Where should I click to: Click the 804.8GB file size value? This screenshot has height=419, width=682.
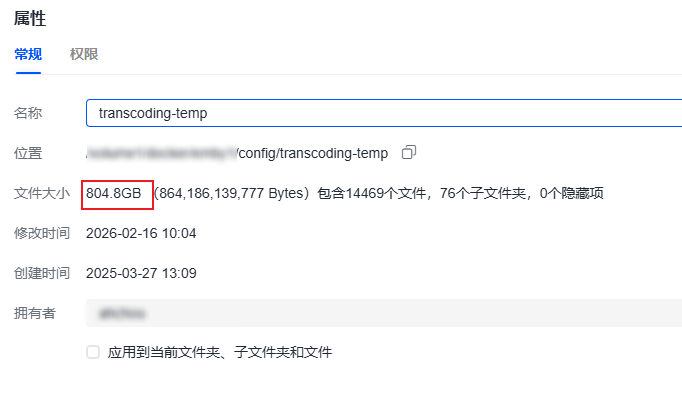click(x=114, y=193)
